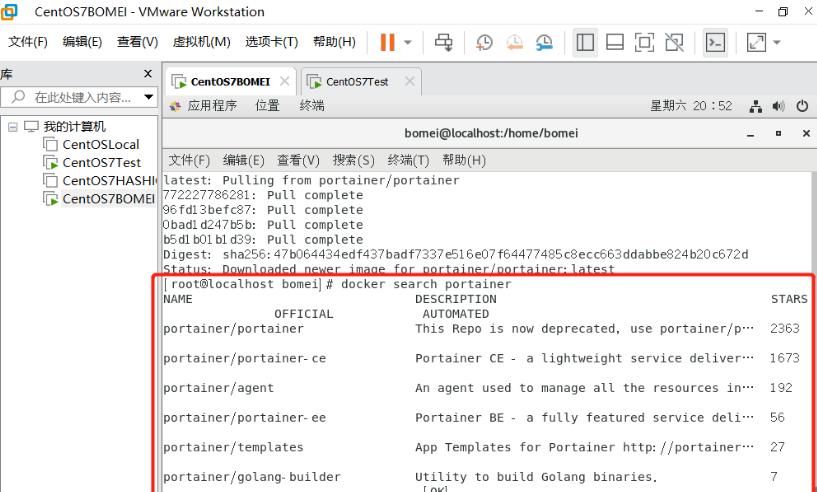The image size is (817, 492).
Task: Open the terminal 帮助(H) menu
Action: 464,160
